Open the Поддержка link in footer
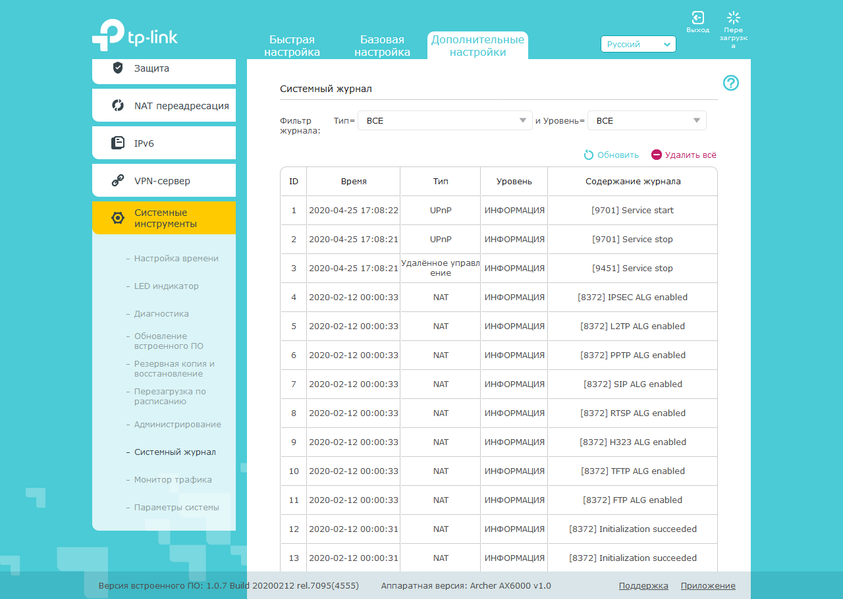Viewport: 843px width, 599px height. (x=643, y=586)
